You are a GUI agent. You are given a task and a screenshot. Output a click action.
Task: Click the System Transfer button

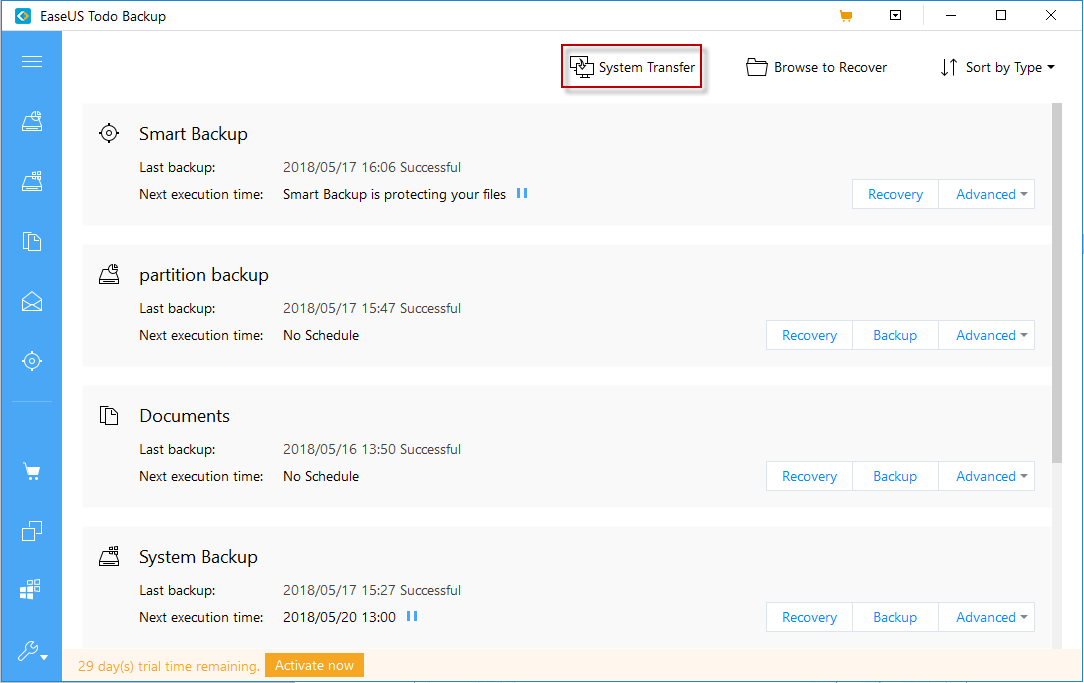click(632, 67)
